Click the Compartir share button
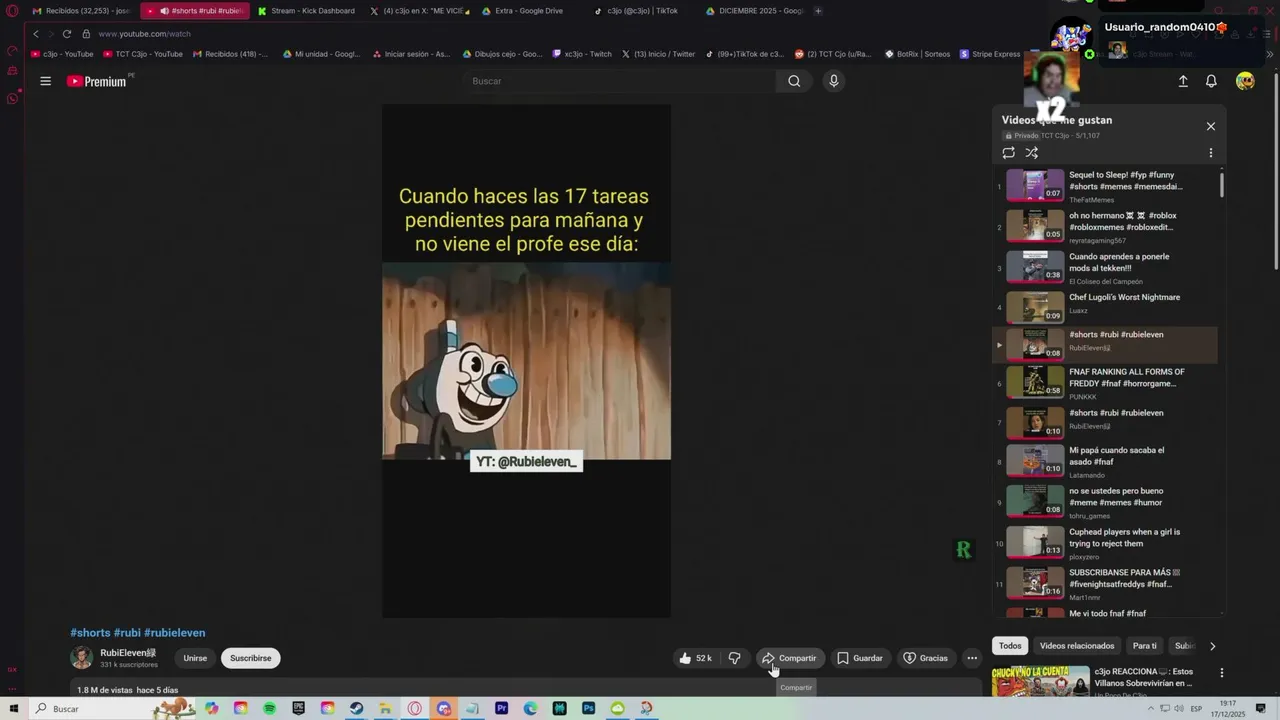The width and height of the screenshot is (1280, 720). [789, 658]
